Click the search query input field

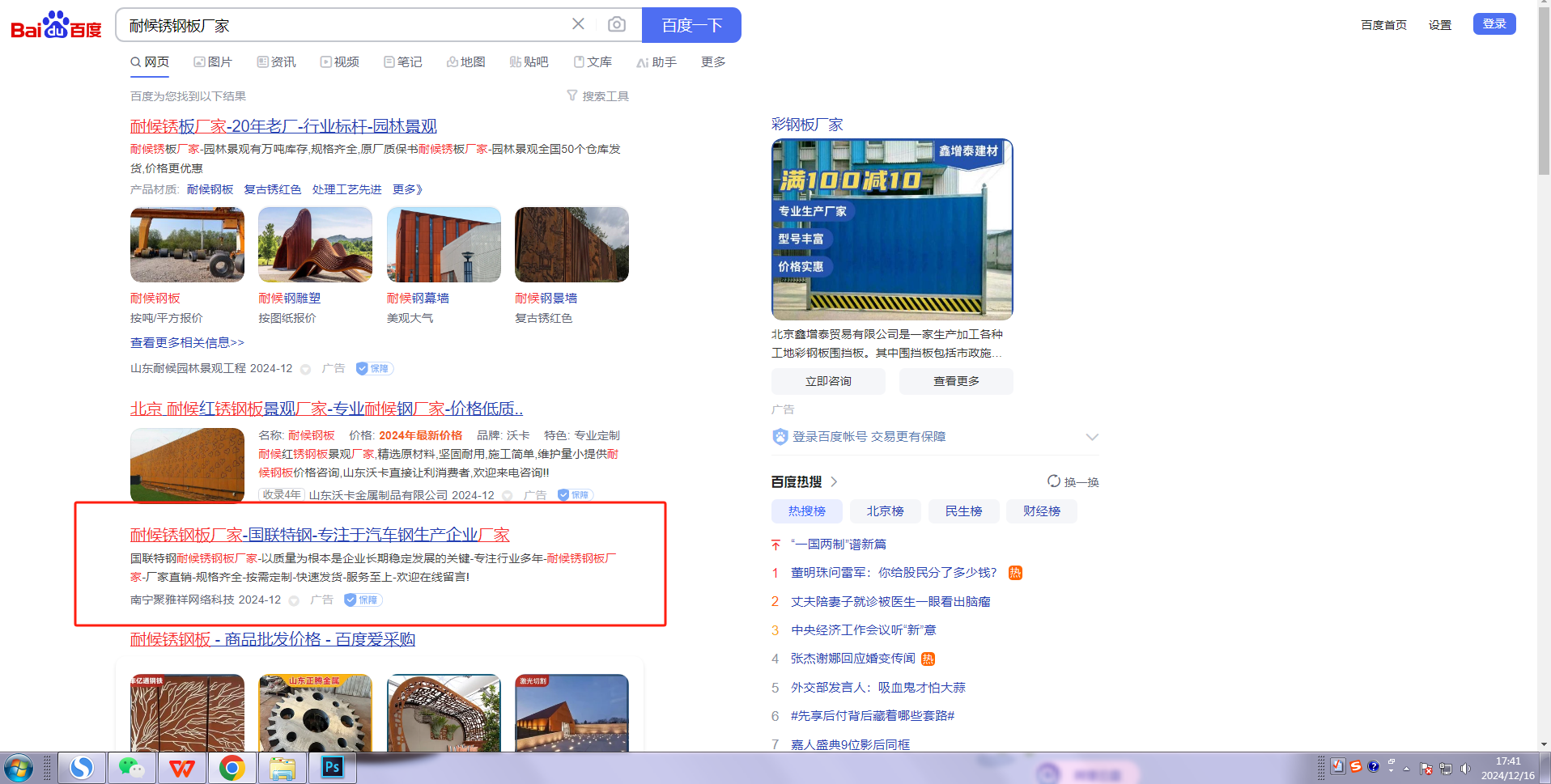(340, 25)
